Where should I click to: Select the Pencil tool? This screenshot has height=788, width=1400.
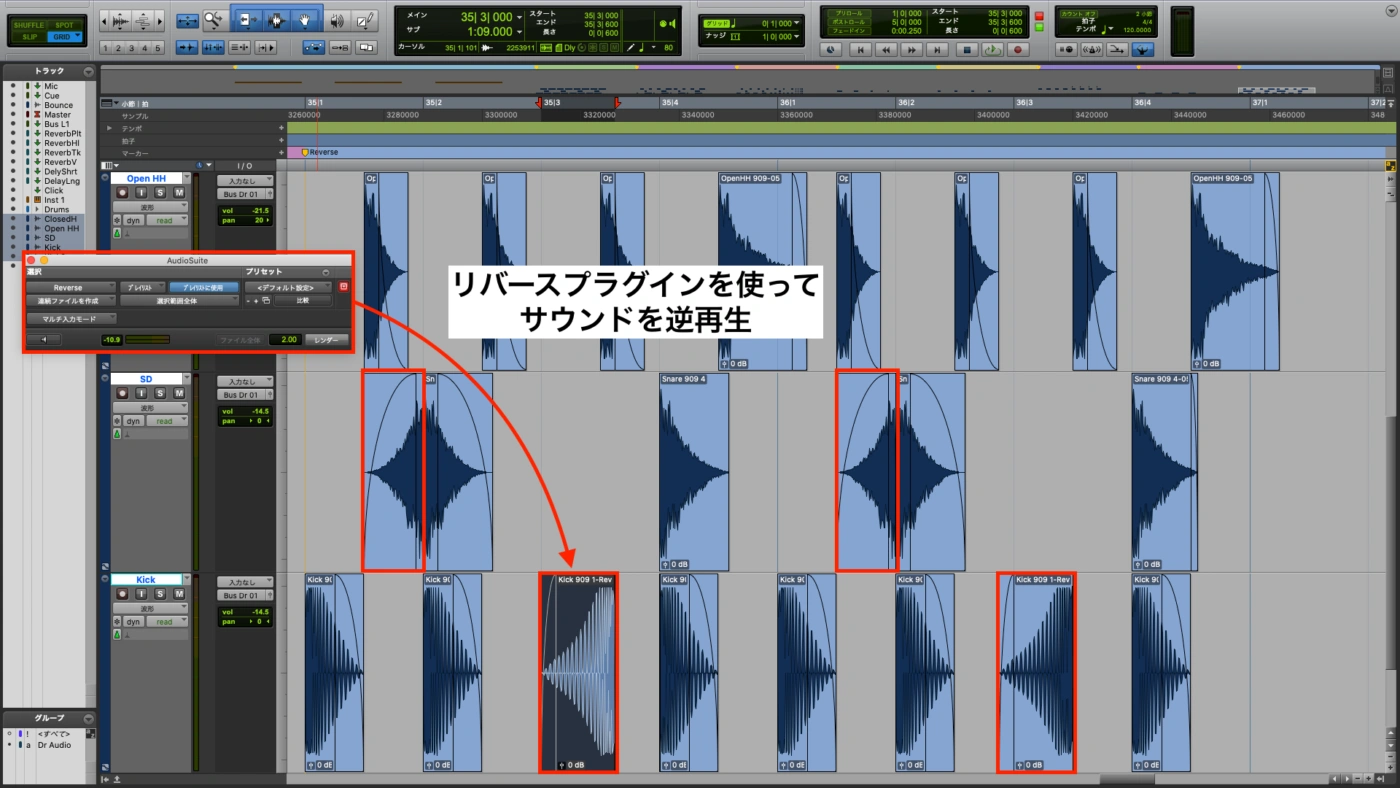365,20
